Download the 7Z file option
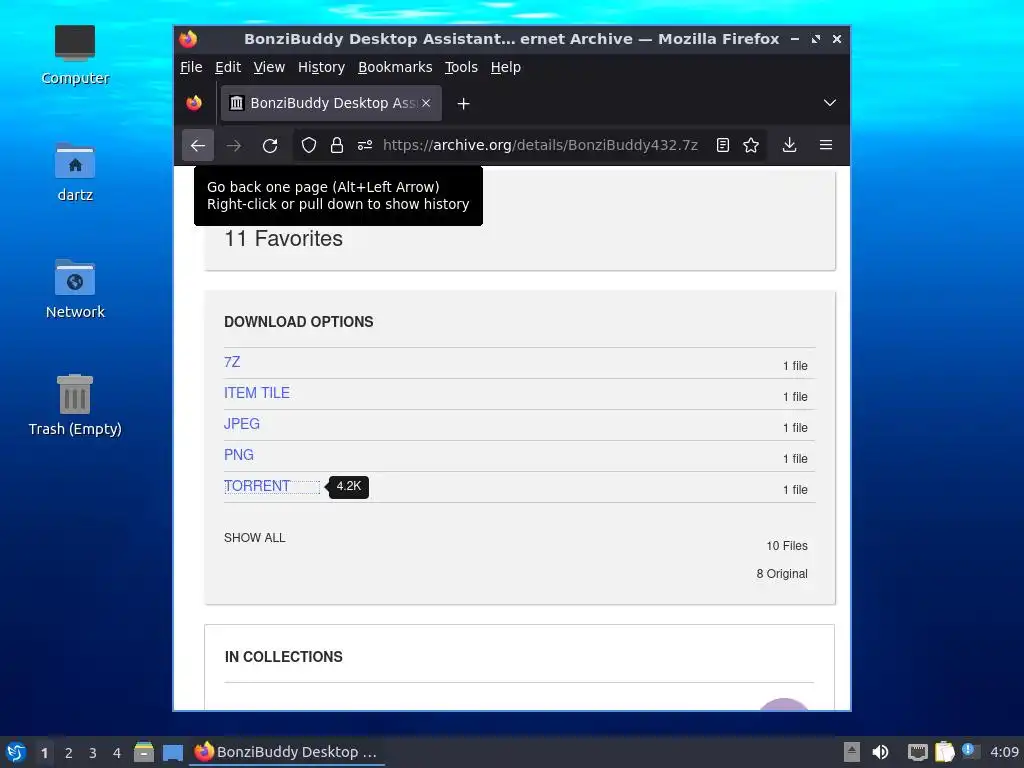 (232, 362)
